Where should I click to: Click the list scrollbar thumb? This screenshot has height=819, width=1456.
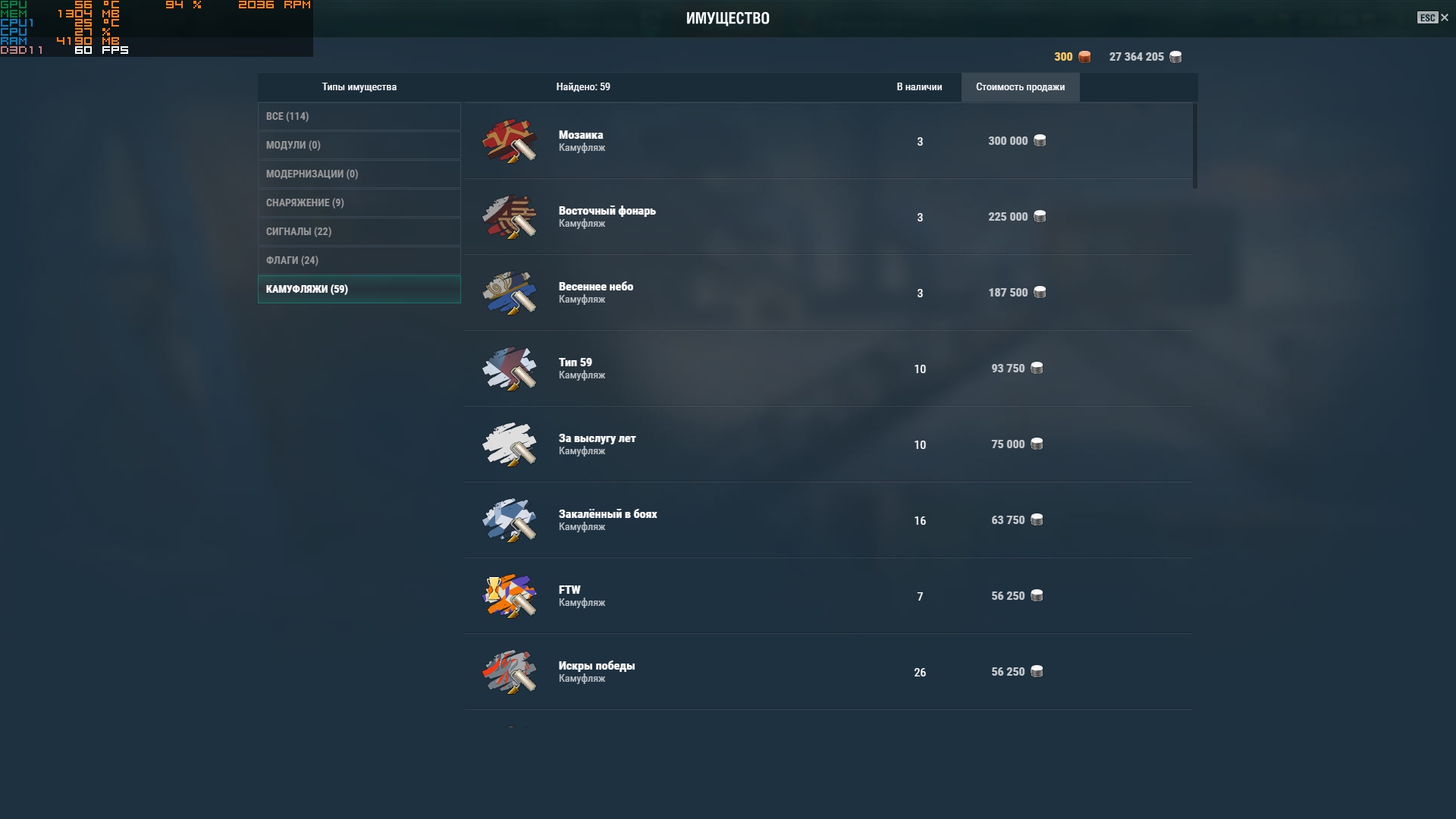1195,146
